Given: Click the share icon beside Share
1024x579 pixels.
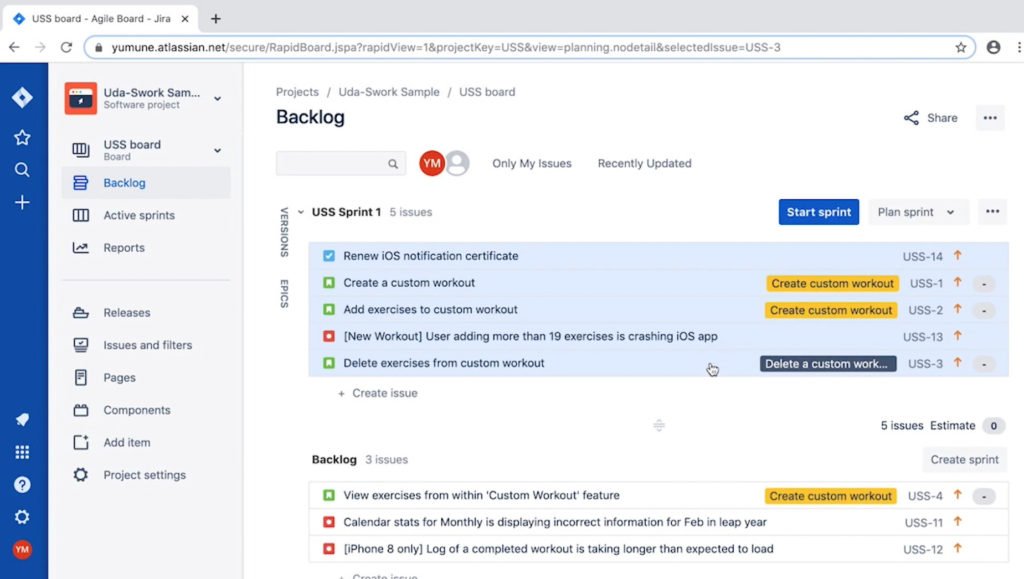Looking at the screenshot, I should click(911, 117).
